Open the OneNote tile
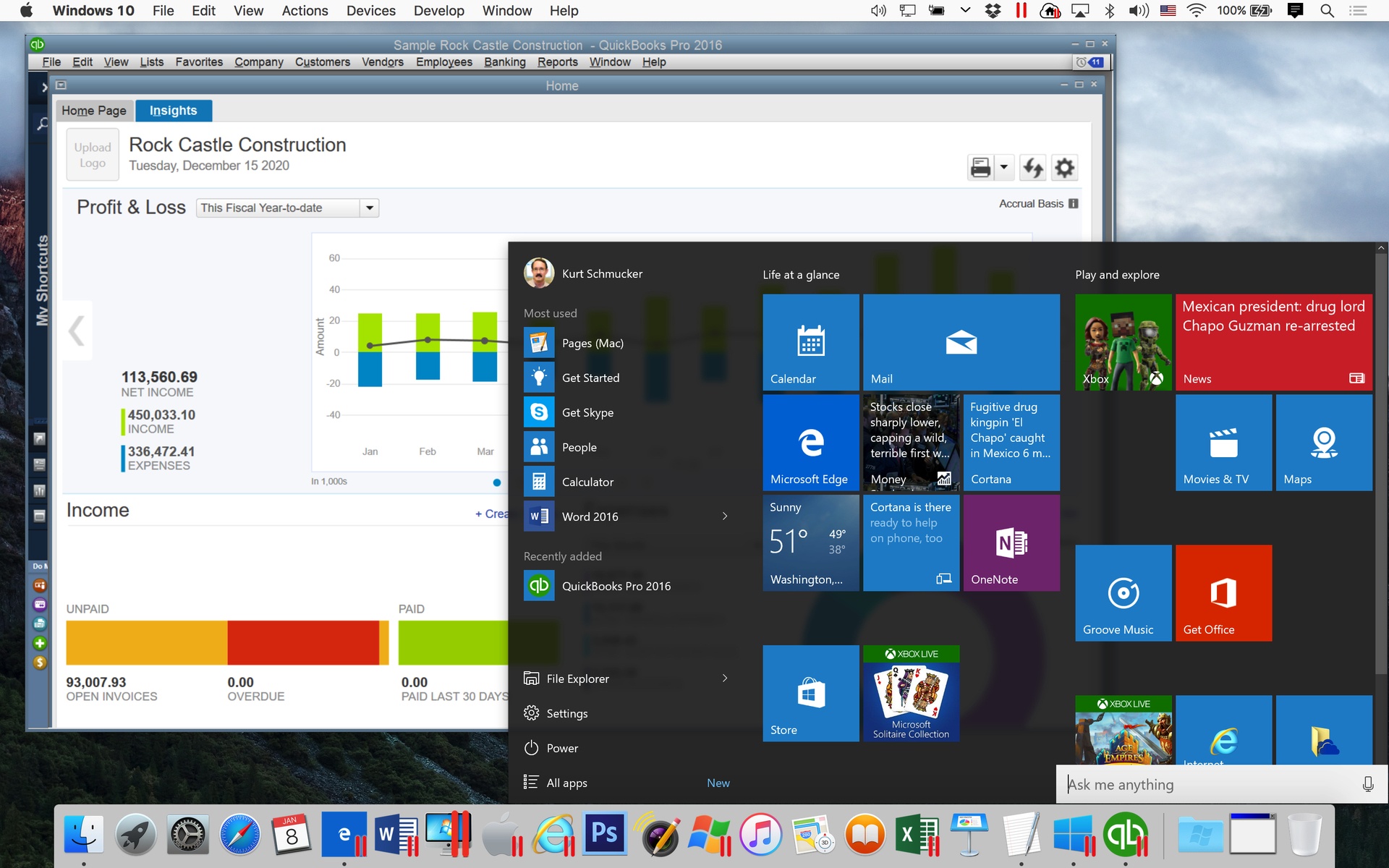This screenshot has width=1389, height=868. click(x=1011, y=543)
